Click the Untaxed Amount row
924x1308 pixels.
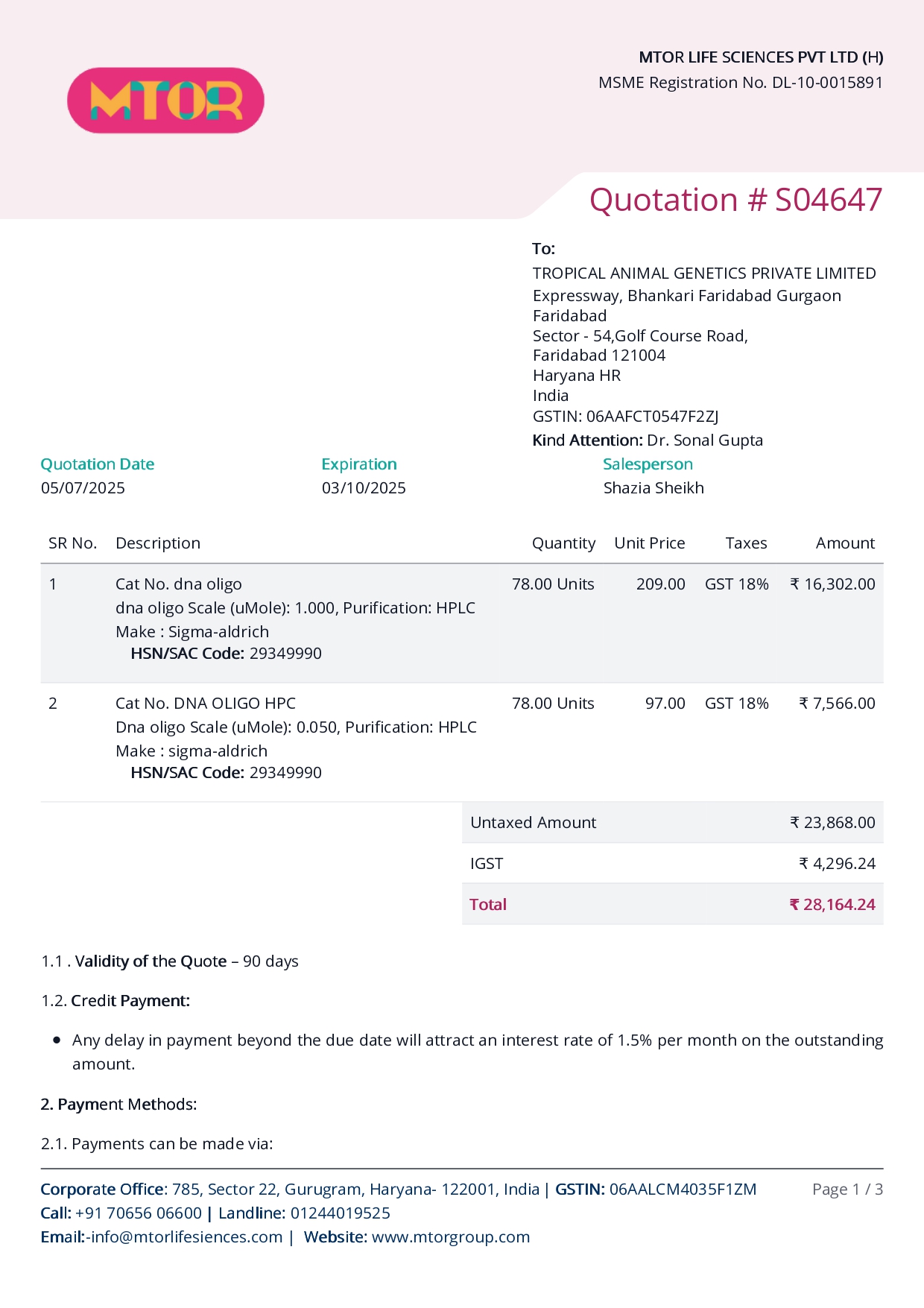pos(673,823)
